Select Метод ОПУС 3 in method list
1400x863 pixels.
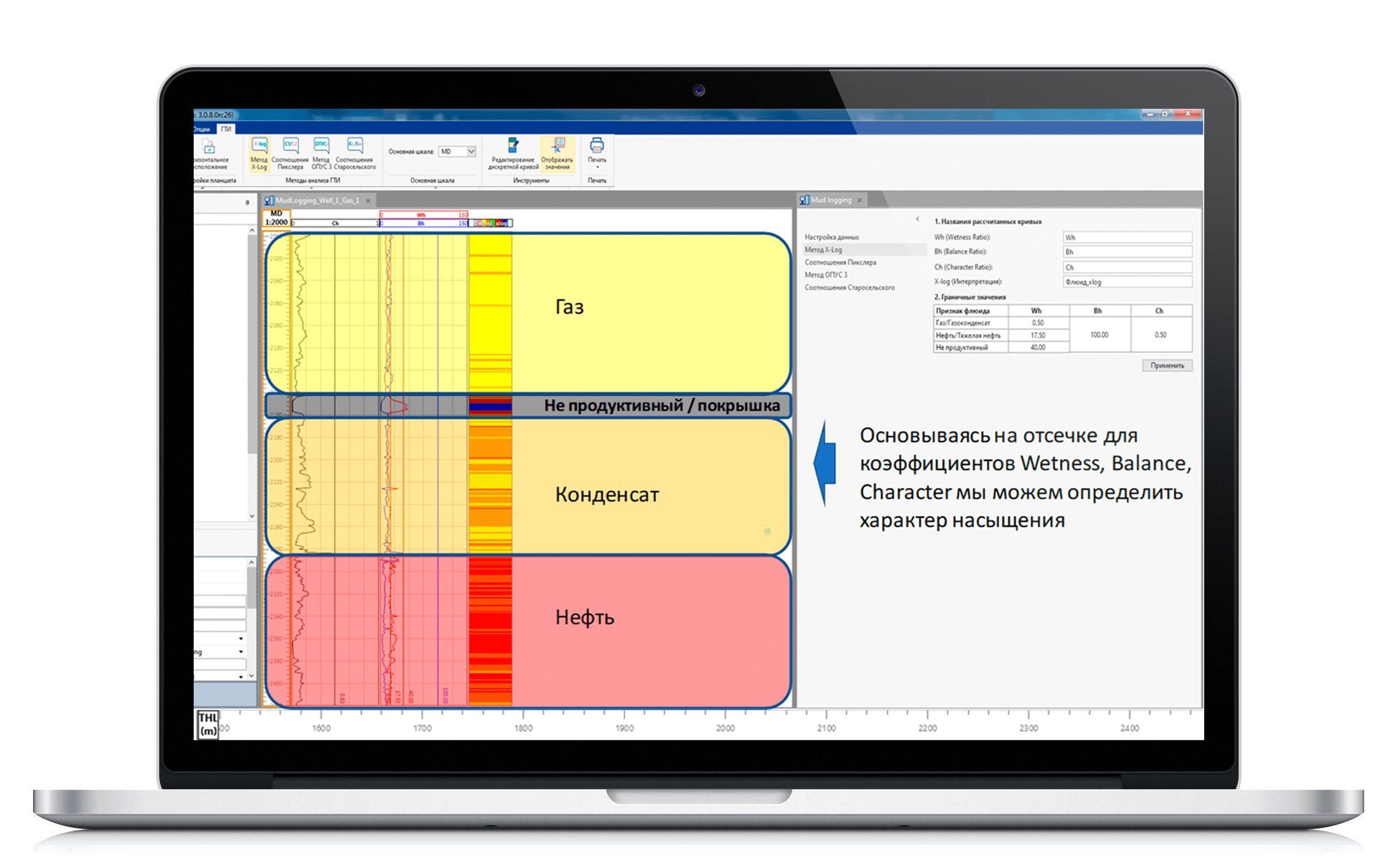[826, 275]
